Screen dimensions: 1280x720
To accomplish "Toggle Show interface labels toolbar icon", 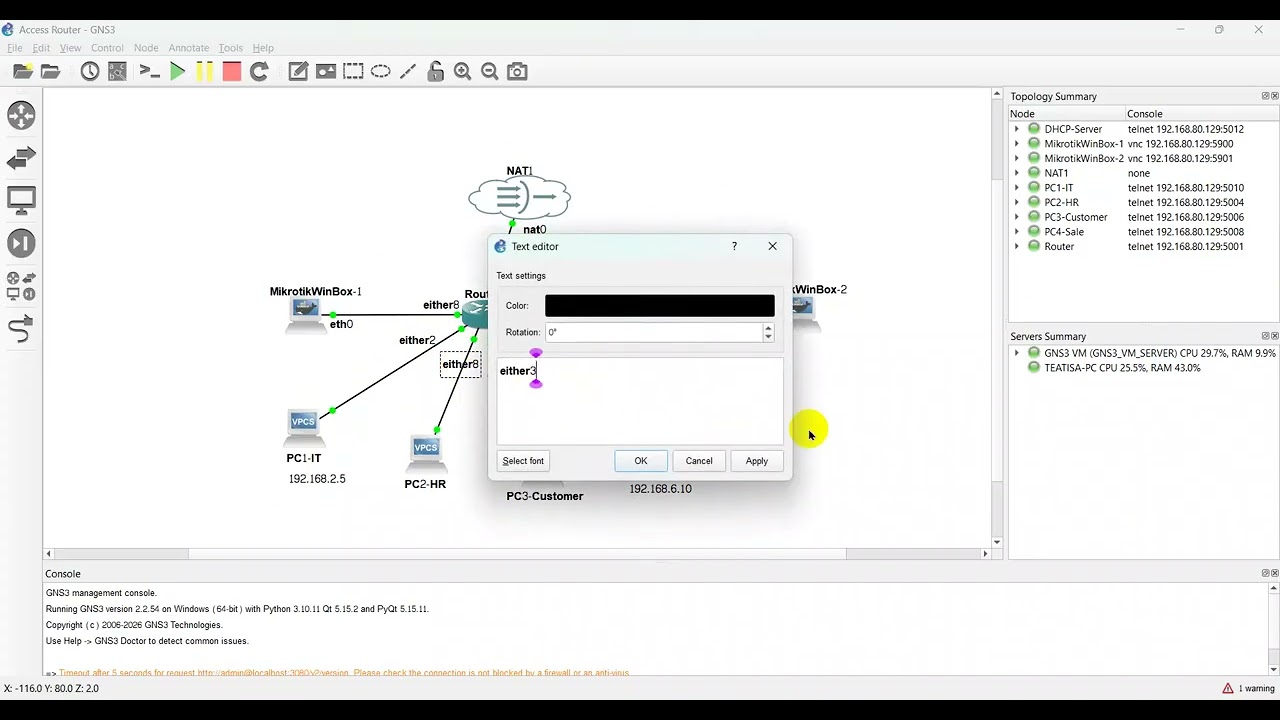I will [x=117, y=71].
